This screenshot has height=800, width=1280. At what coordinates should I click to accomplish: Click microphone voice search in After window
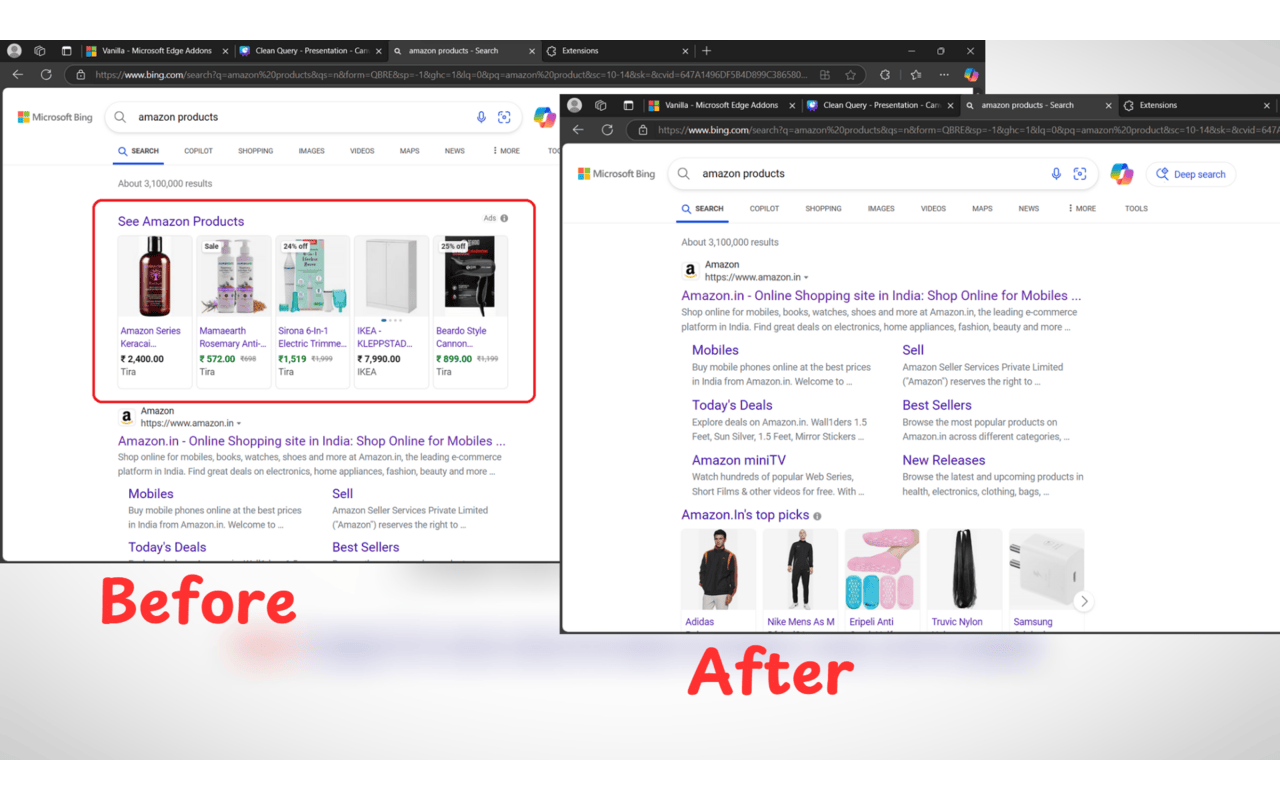pos(1056,174)
